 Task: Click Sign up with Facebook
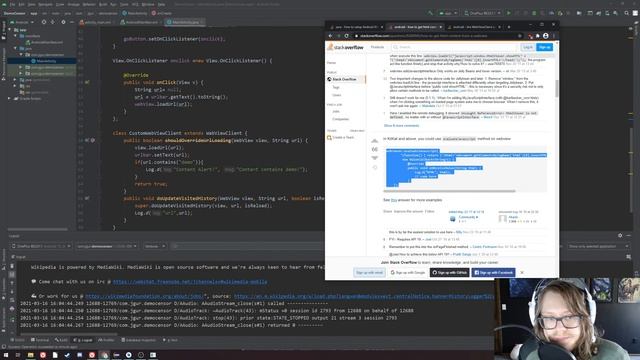[x=493, y=272]
